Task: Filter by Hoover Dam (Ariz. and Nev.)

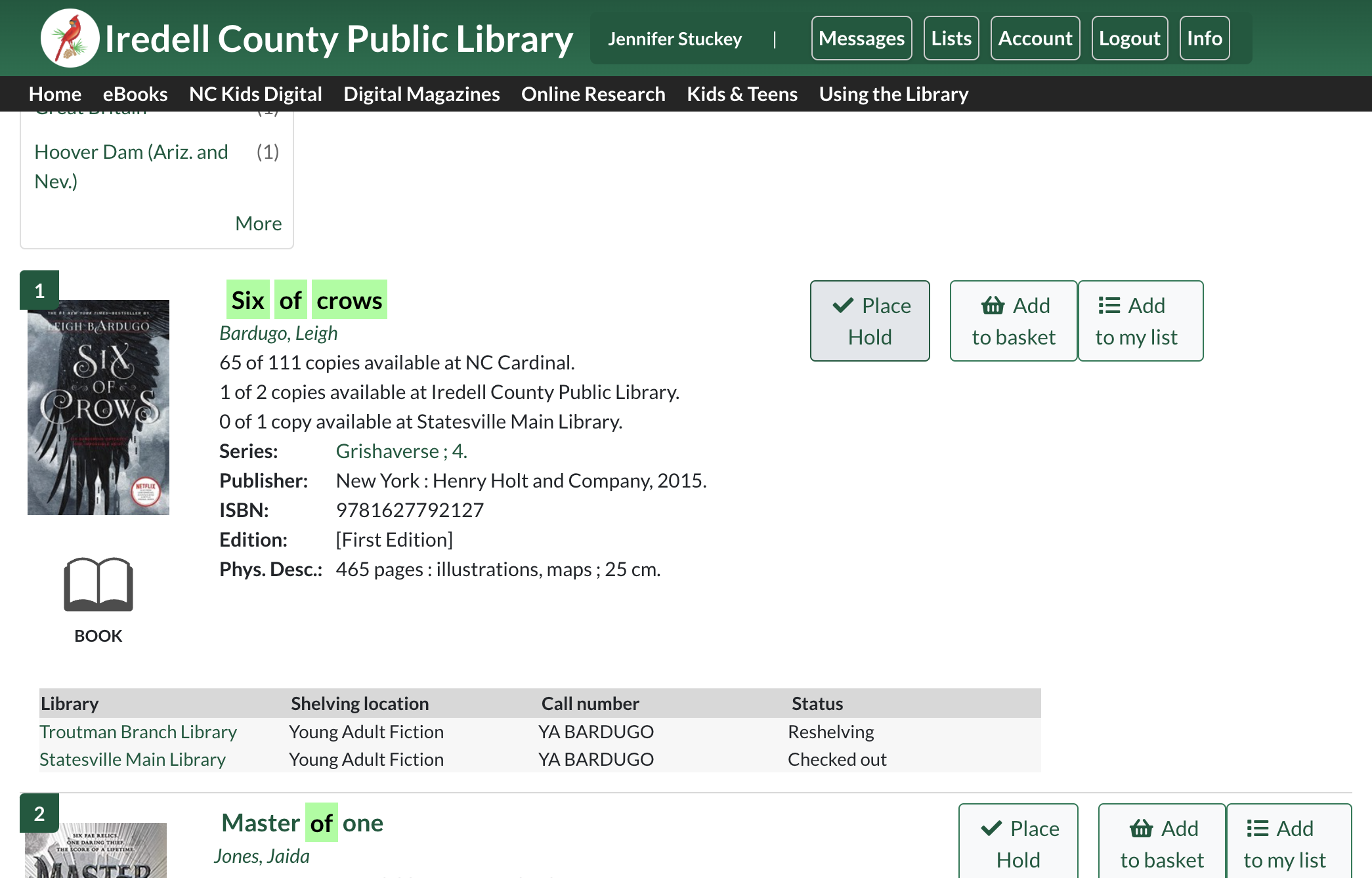Action: tap(131, 166)
